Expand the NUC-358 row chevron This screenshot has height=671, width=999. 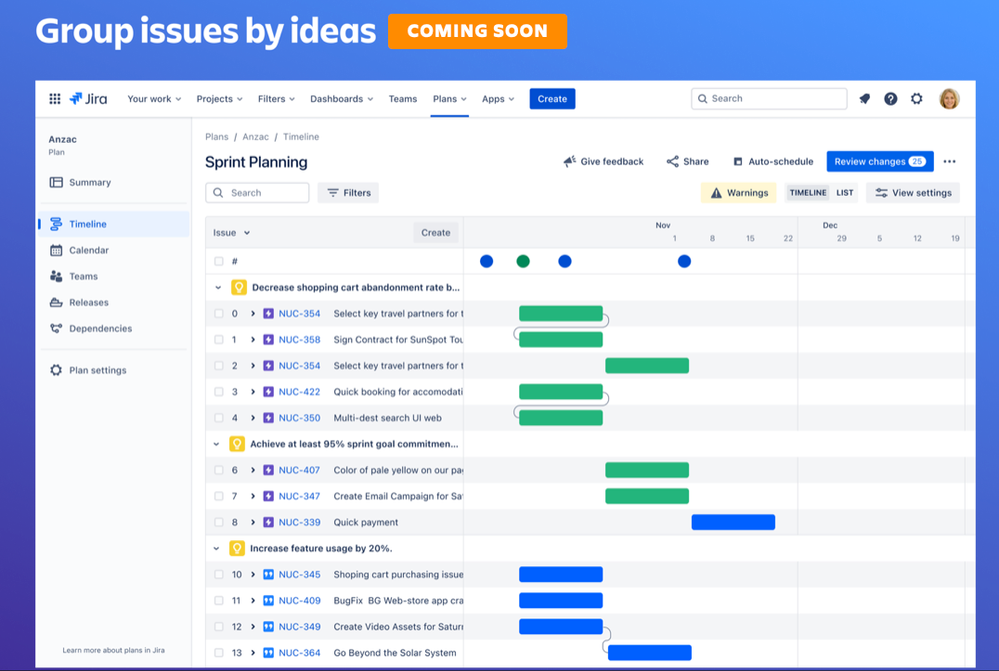(x=253, y=340)
